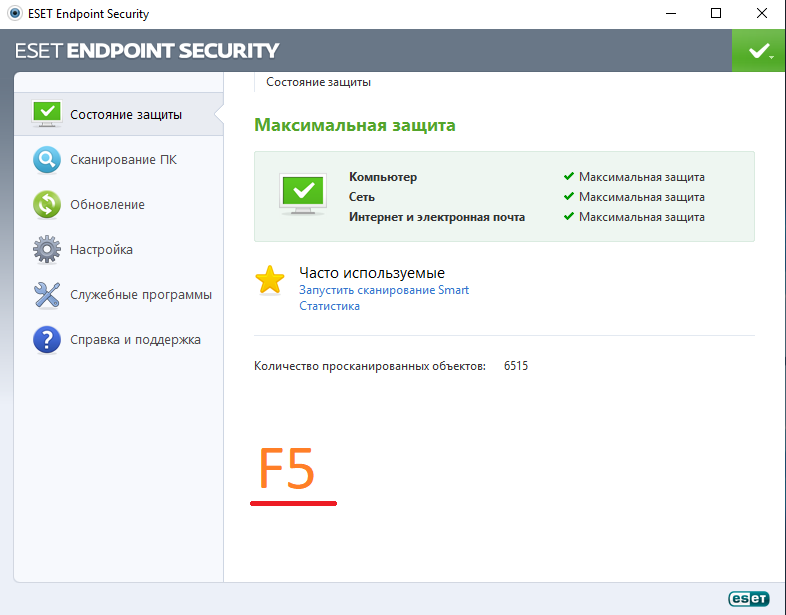This screenshot has width=786, height=615.
Task: Click the green monitor icon beside Состояние защиты
Action: click(47, 113)
